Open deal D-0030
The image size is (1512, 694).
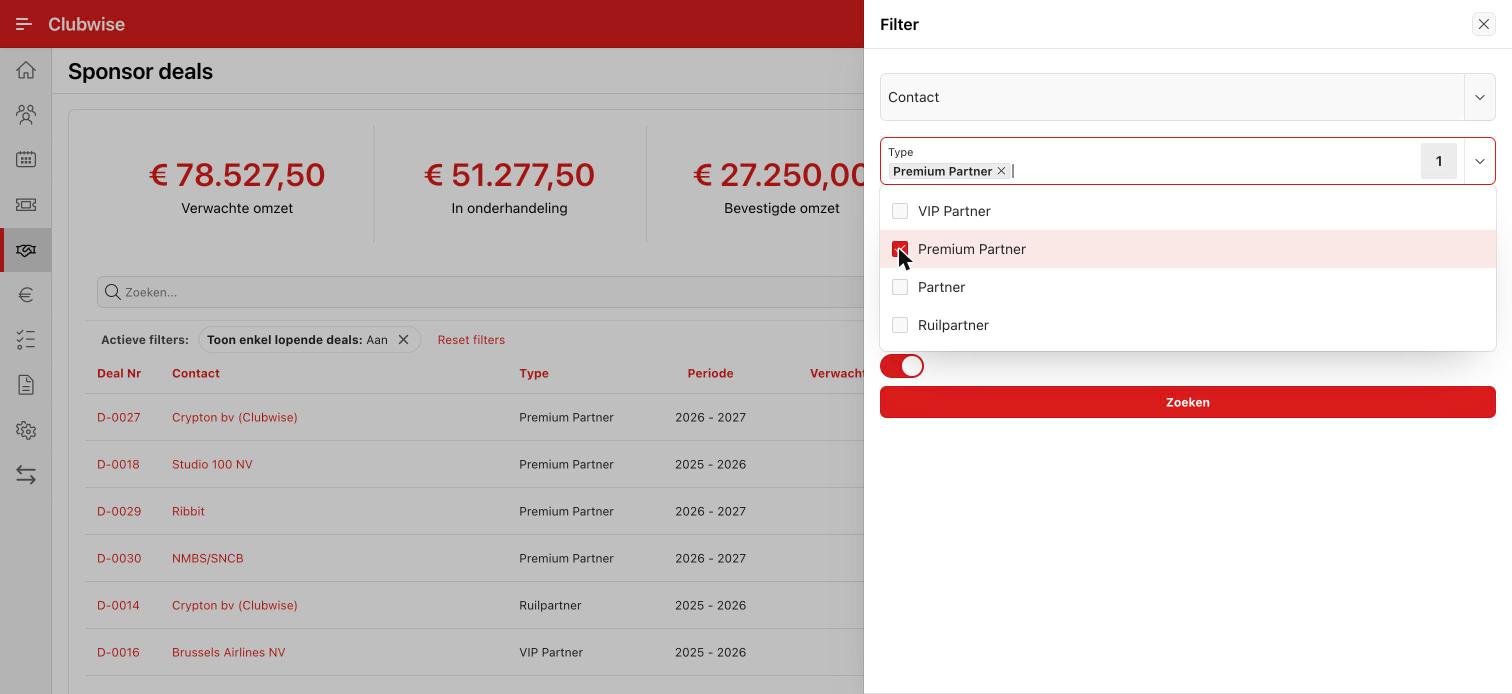point(119,558)
